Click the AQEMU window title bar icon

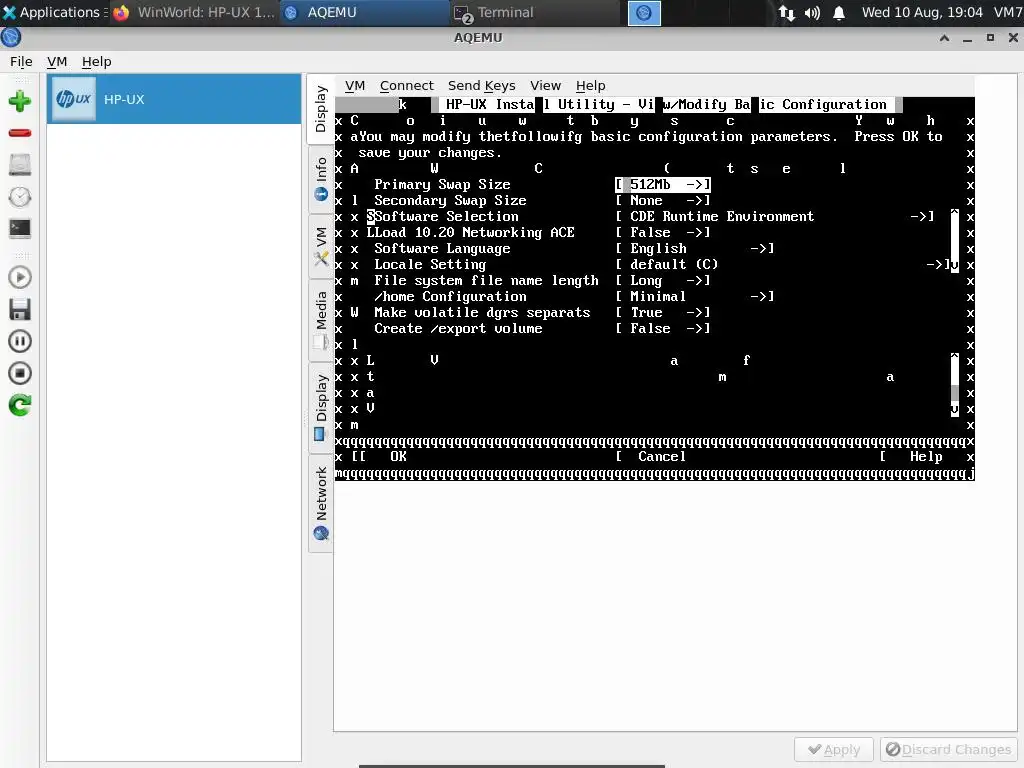11,38
